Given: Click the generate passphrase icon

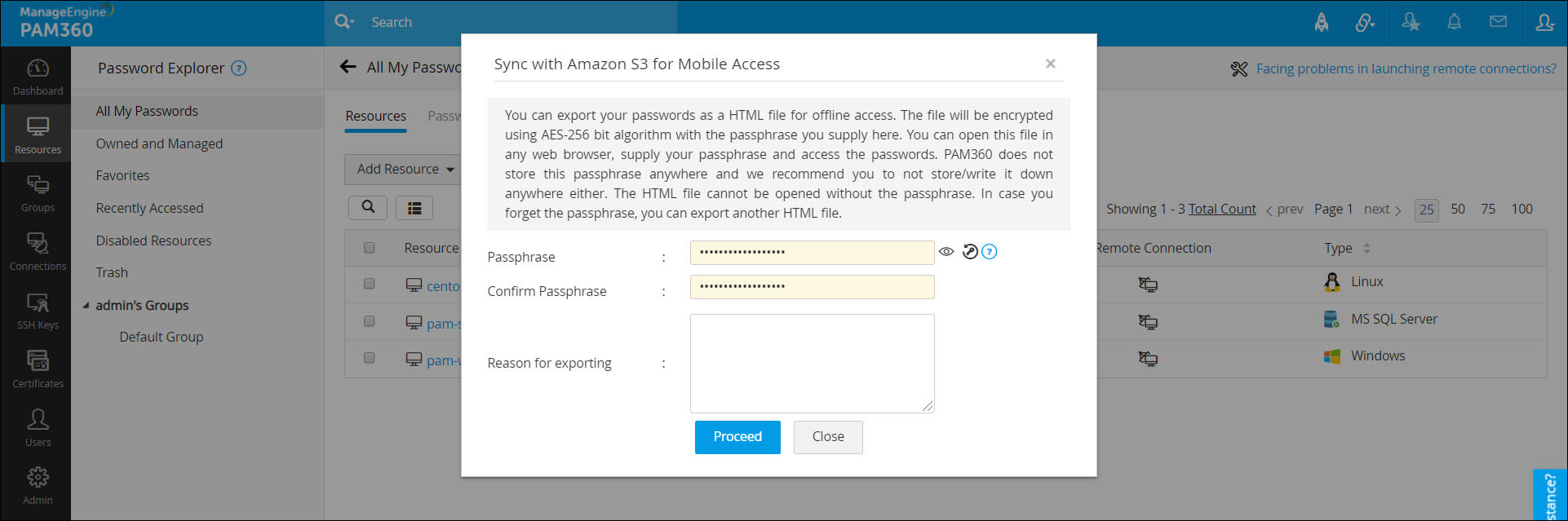Looking at the screenshot, I should pos(969,252).
